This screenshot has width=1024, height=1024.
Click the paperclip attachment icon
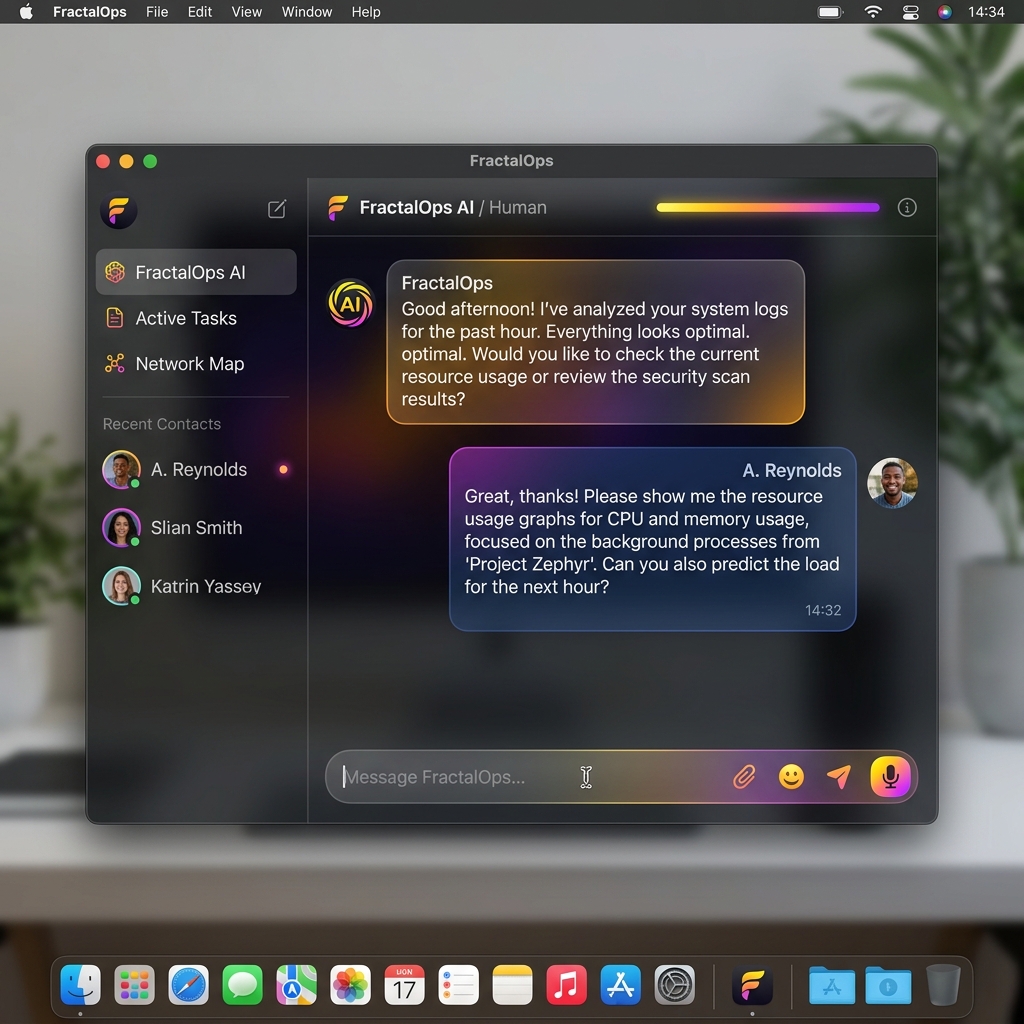pyautogui.click(x=744, y=776)
